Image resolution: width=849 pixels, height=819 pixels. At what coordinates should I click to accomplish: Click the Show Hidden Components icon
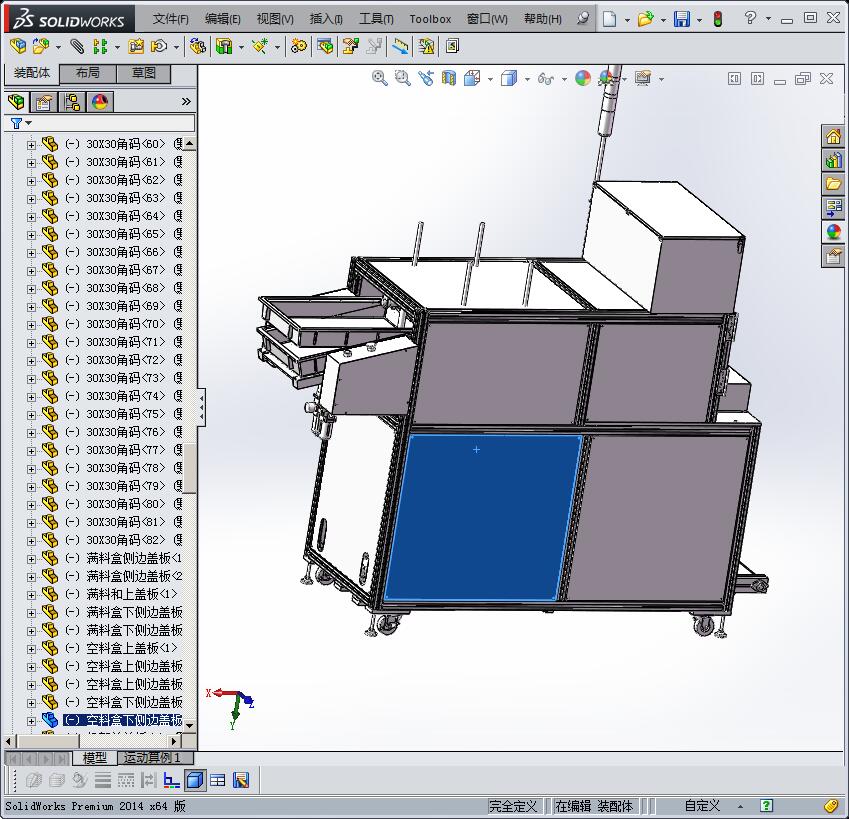coord(198,47)
